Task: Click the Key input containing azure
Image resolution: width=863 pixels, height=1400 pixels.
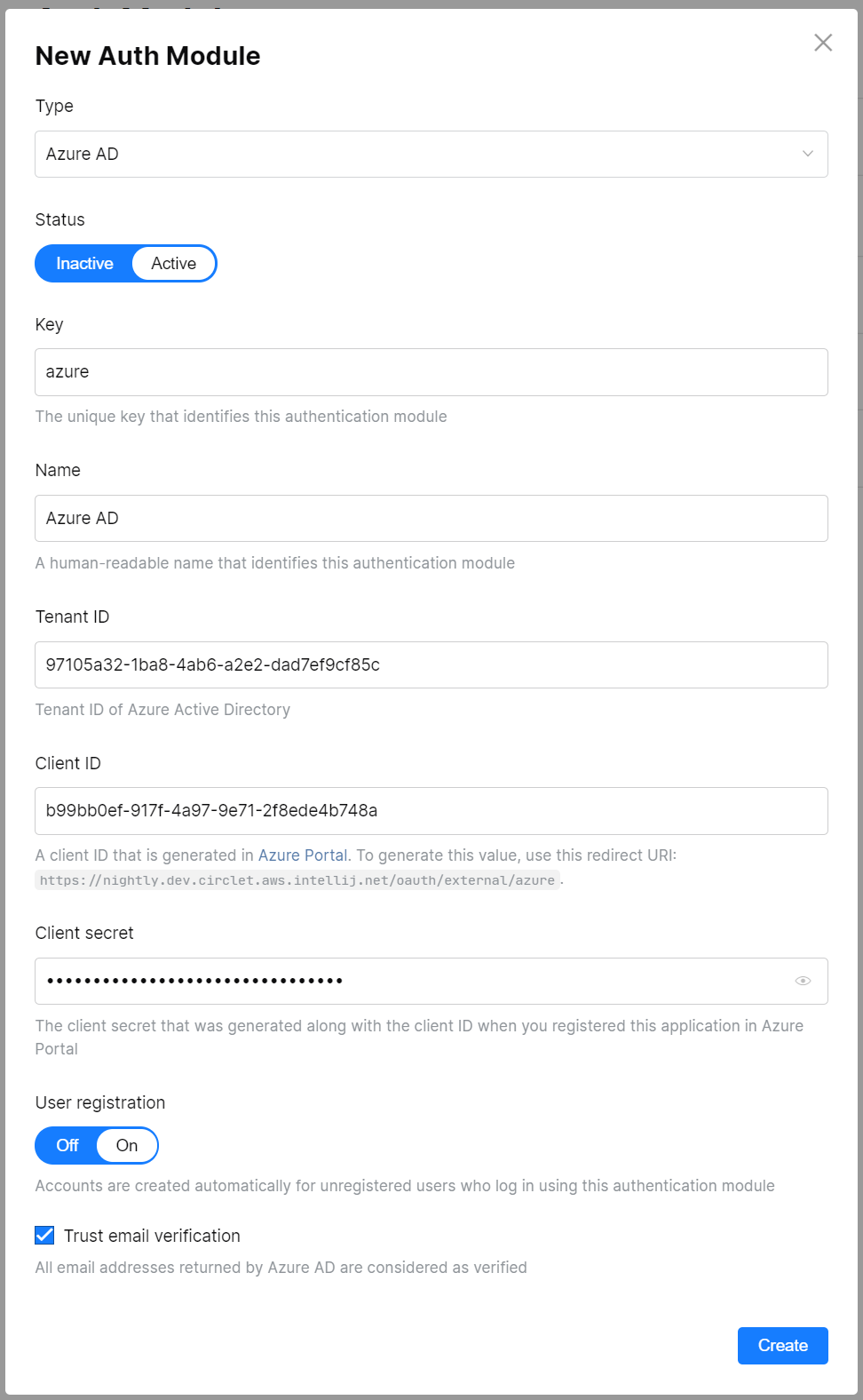Action: (431, 371)
